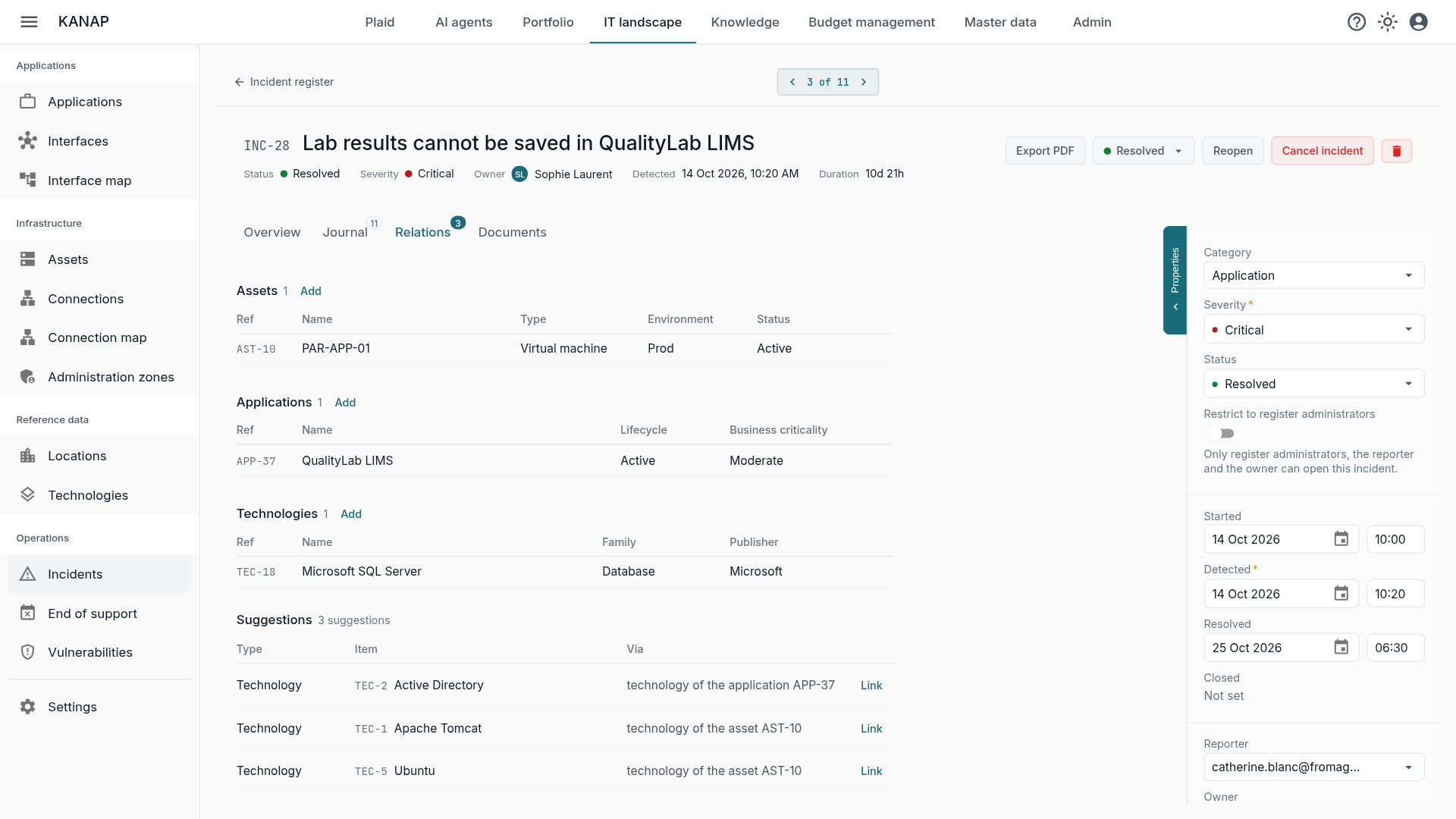Screen dimensions: 1456x819
Task: Click the Started time field 10:00
Action: pyautogui.click(x=1395, y=539)
